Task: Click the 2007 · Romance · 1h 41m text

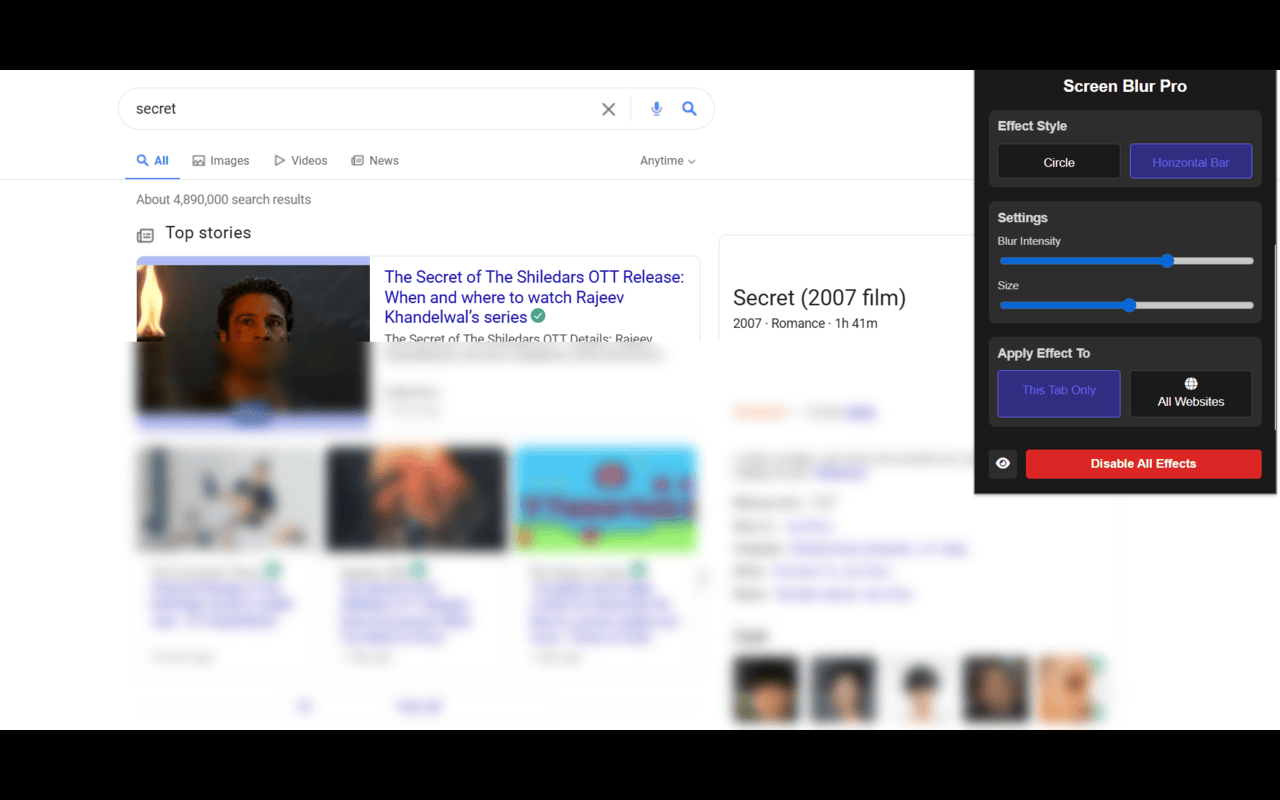Action: coord(805,324)
